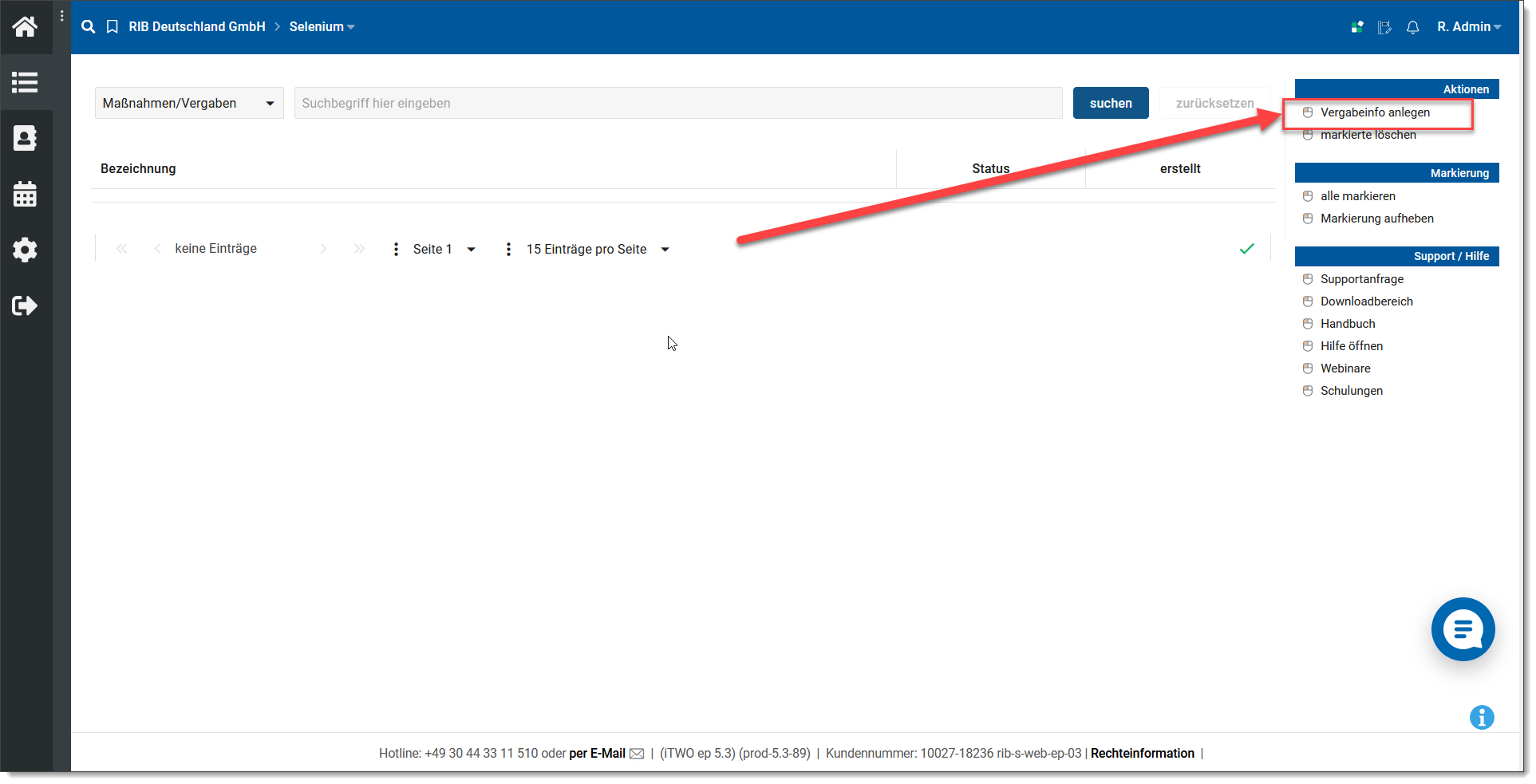Click the notification bell icon
This screenshot has width=1536, height=784.
[1412, 27]
